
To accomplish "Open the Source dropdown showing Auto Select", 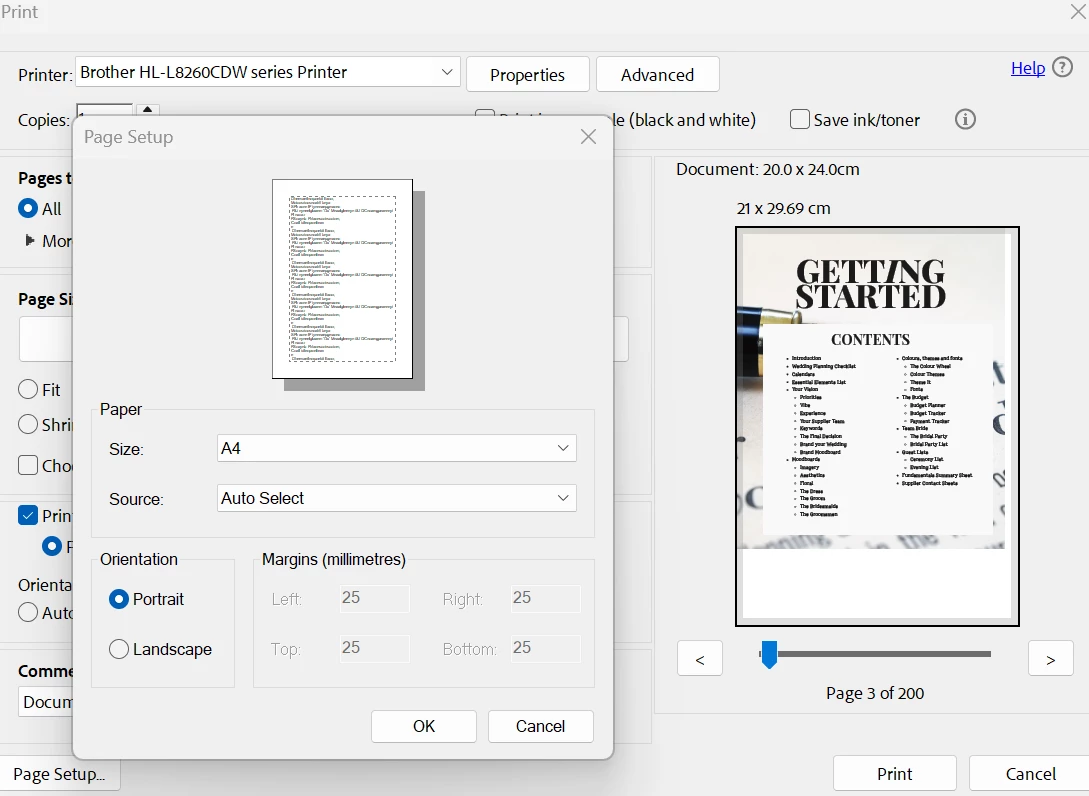I will 397,498.
